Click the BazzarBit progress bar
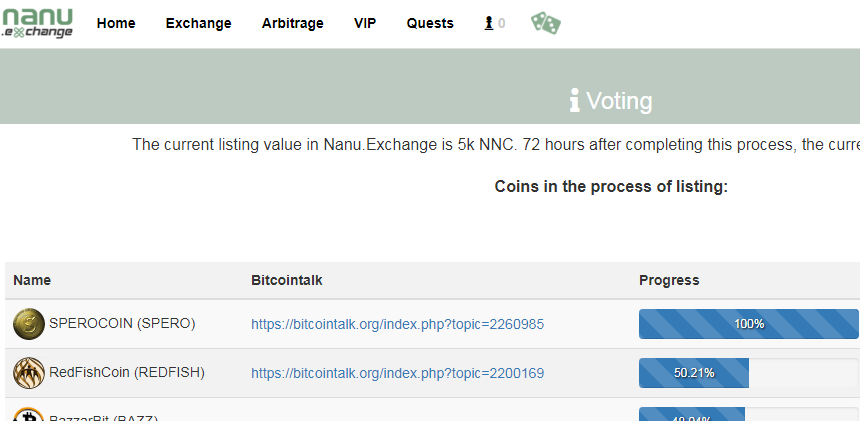This screenshot has width=860, height=421. tap(749, 414)
